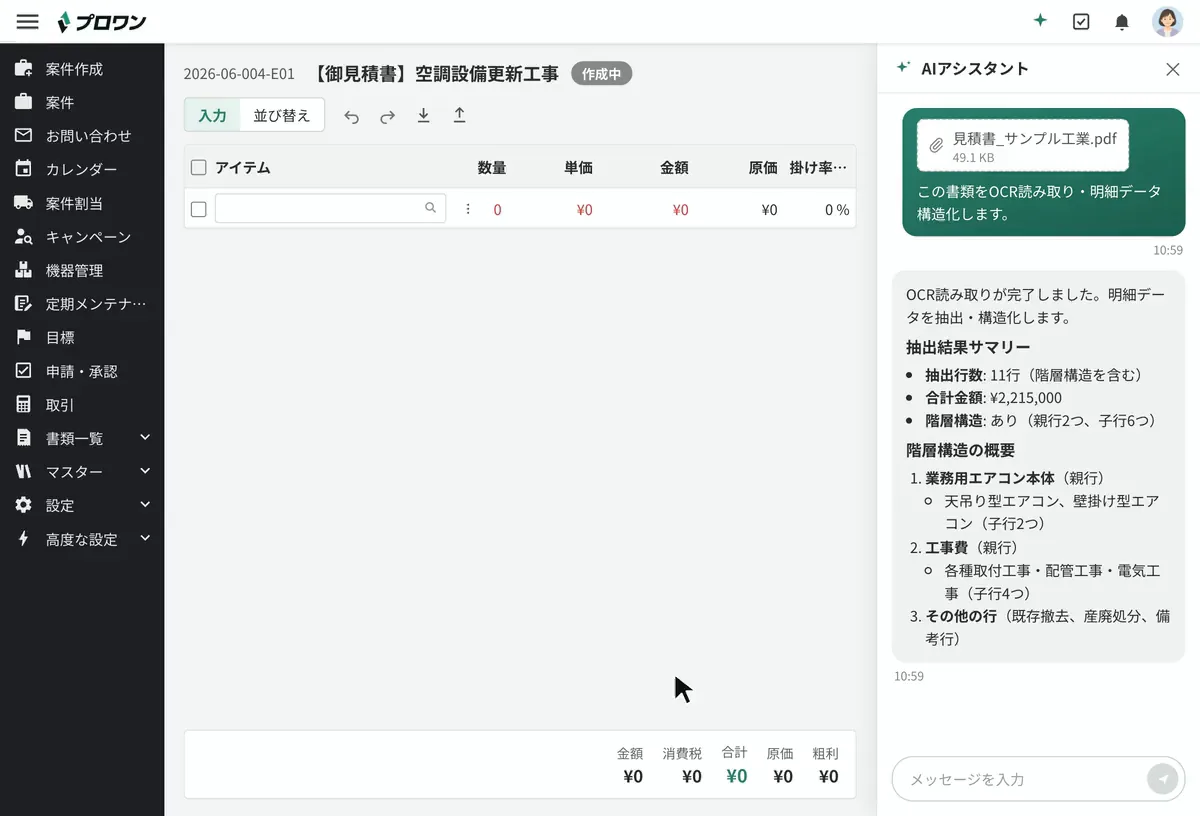Click the 単価 cell showing ¥0
The image size is (1200, 816).
[584, 210]
